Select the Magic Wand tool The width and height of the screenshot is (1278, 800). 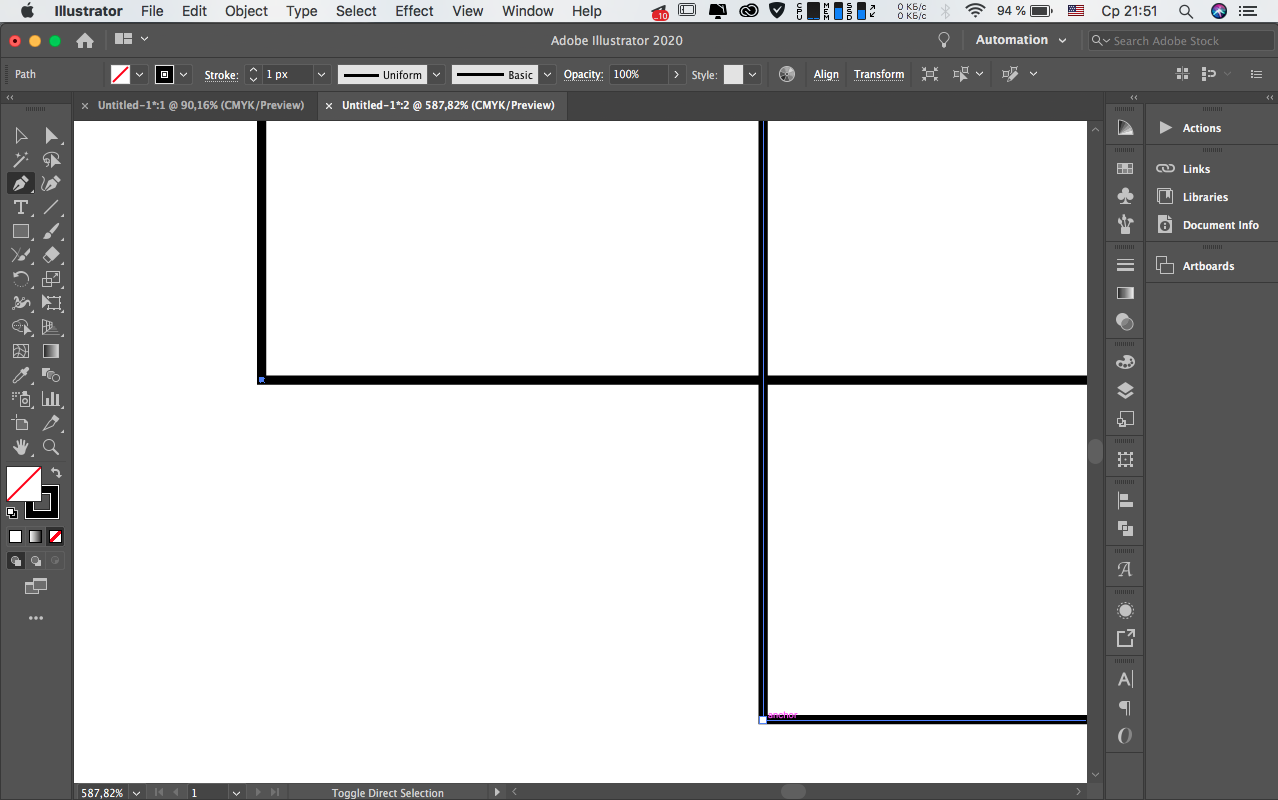pos(20,159)
